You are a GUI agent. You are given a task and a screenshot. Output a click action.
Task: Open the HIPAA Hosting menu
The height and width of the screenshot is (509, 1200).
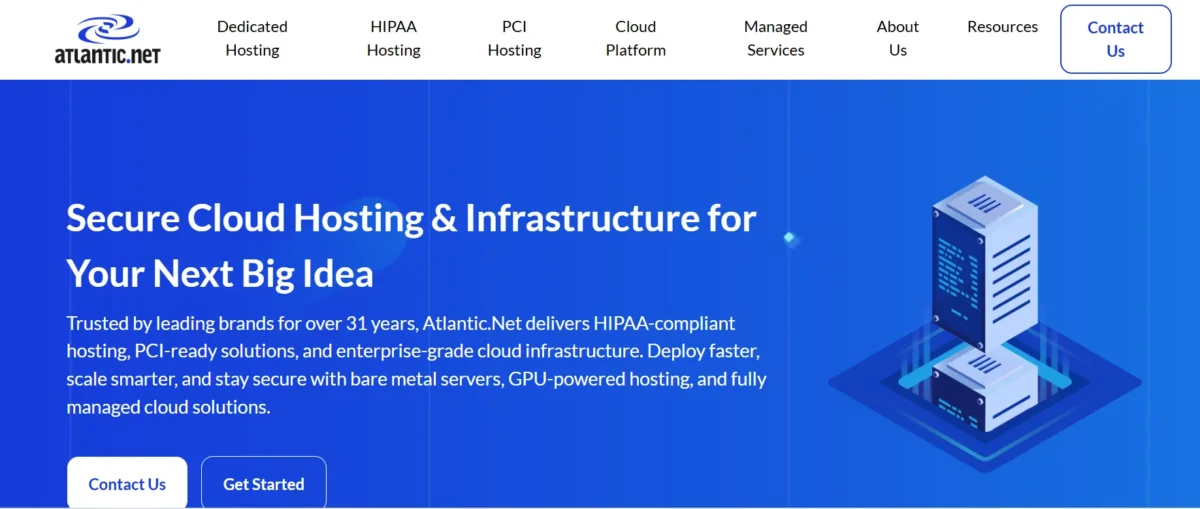point(393,39)
